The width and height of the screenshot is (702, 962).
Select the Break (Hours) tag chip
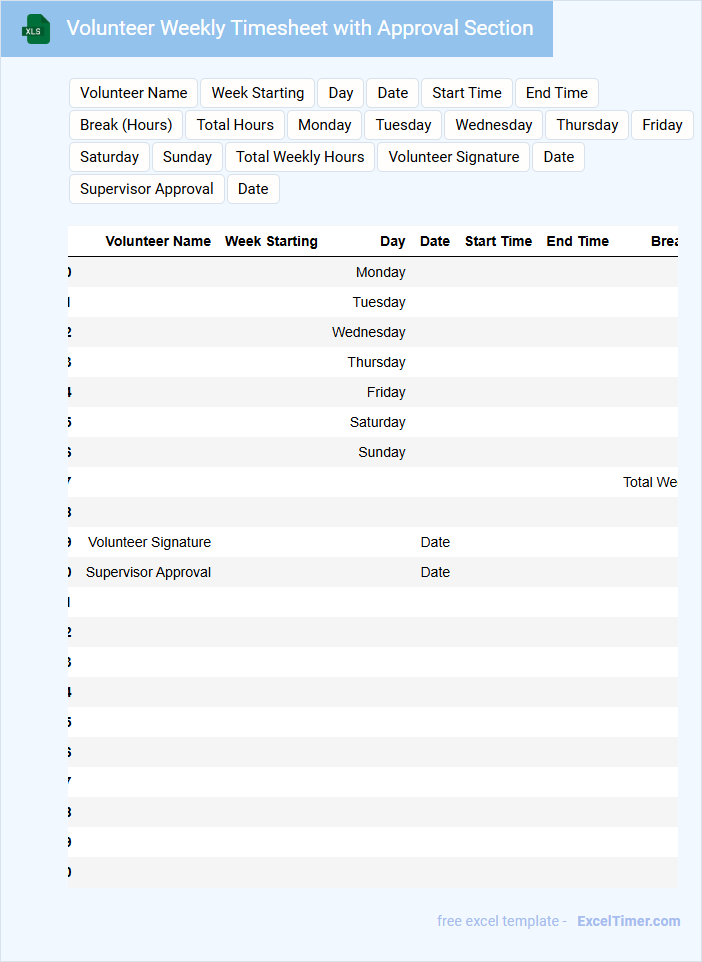pos(126,125)
